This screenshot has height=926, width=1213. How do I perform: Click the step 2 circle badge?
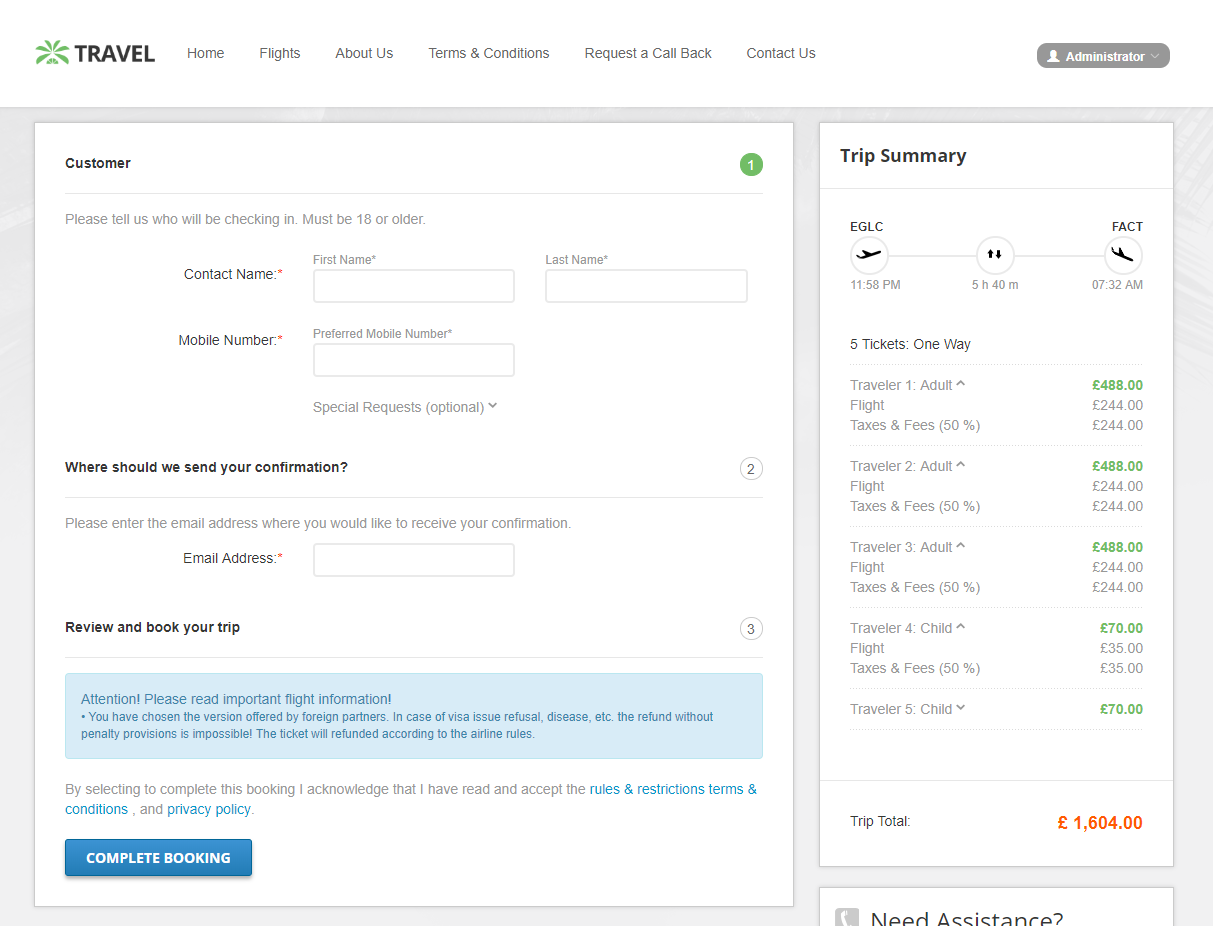tap(751, 469)
